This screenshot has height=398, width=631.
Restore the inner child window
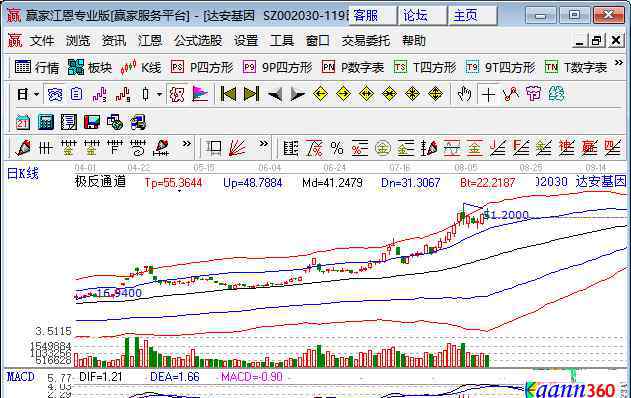pos(597,41)
